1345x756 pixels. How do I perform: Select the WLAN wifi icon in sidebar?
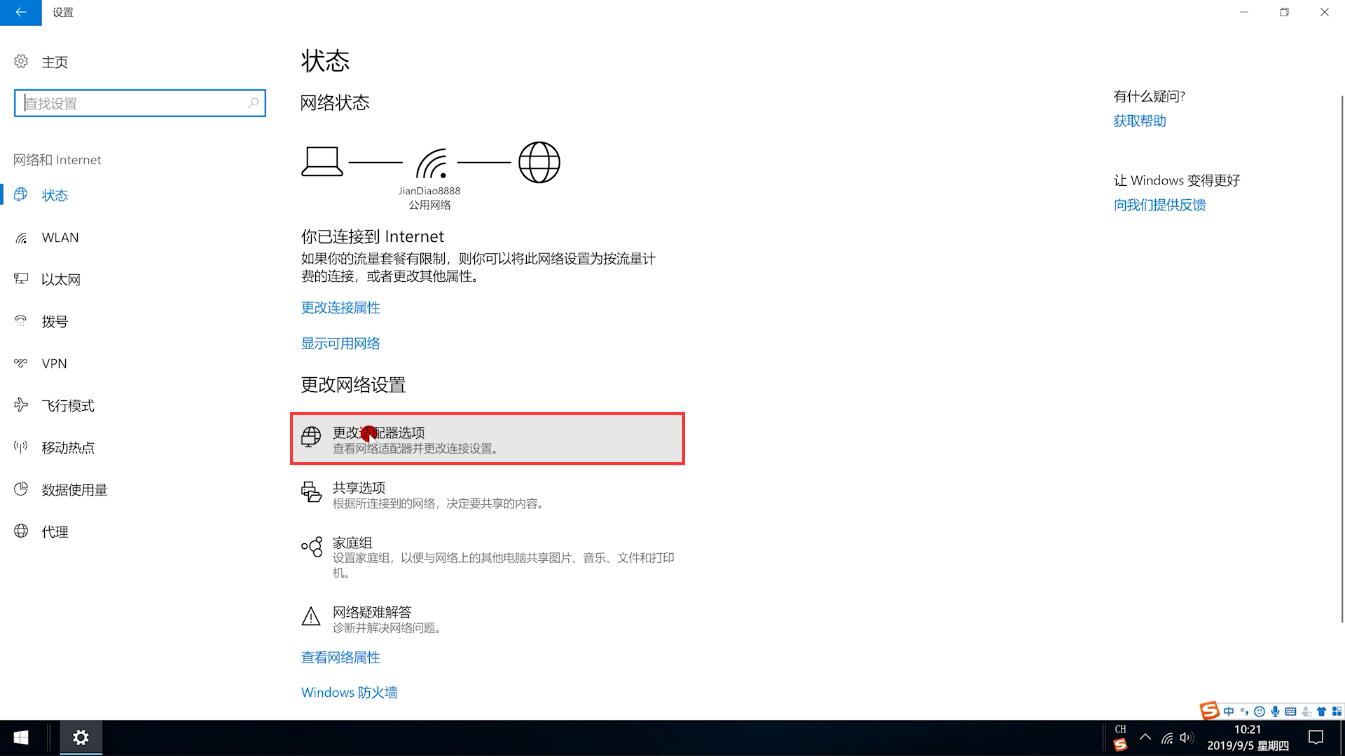click(x=21, y=237)
